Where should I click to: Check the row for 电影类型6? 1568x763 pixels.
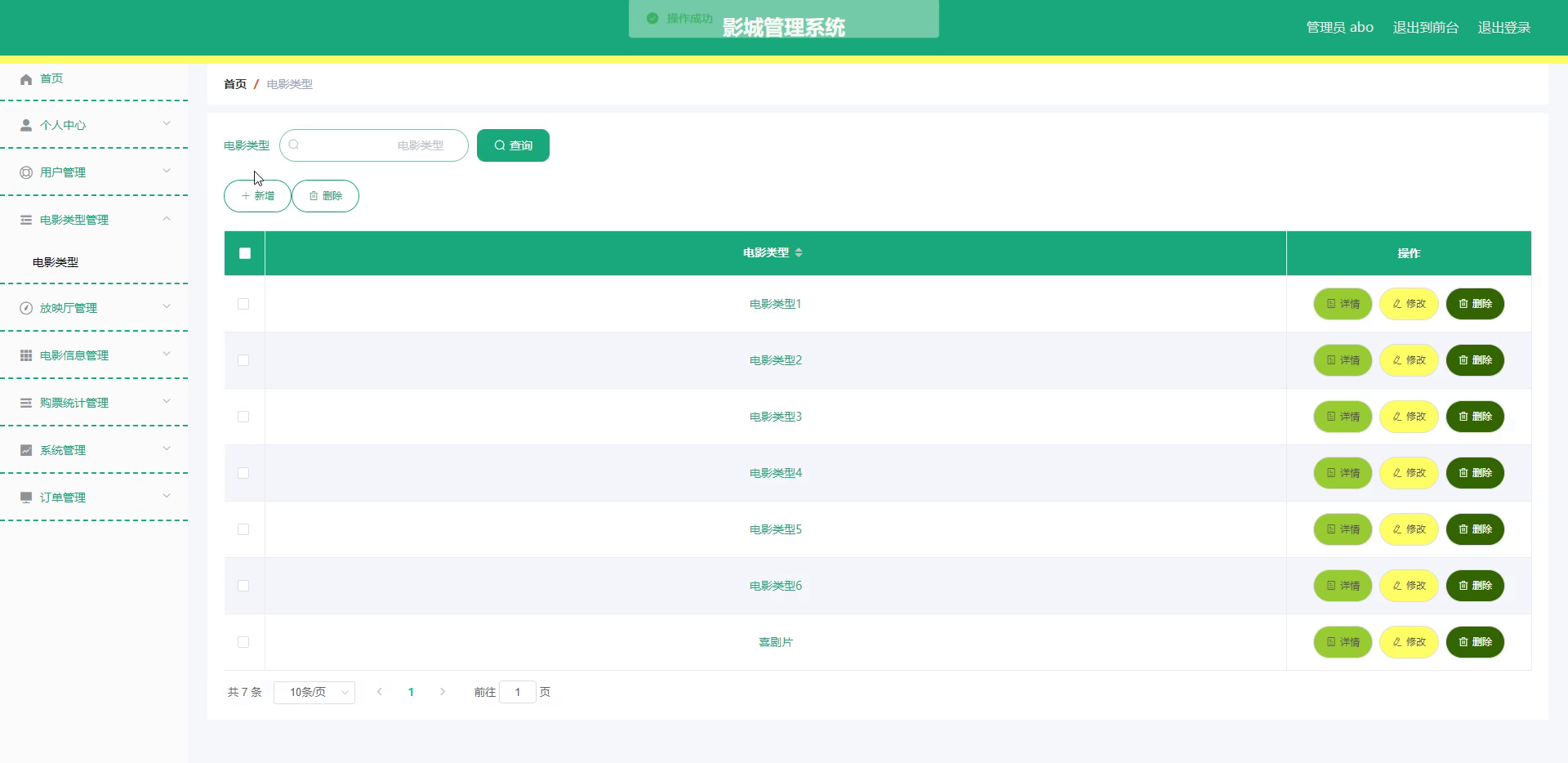pos(243,586)
